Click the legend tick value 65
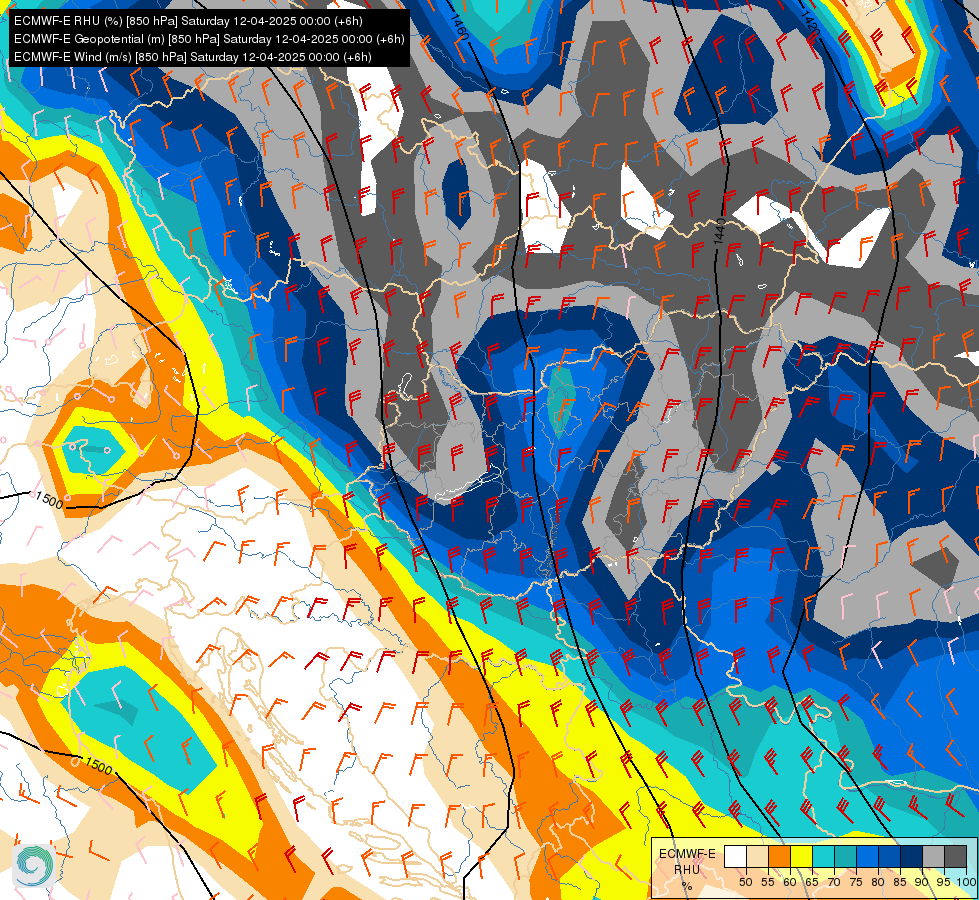 (812, 882)
